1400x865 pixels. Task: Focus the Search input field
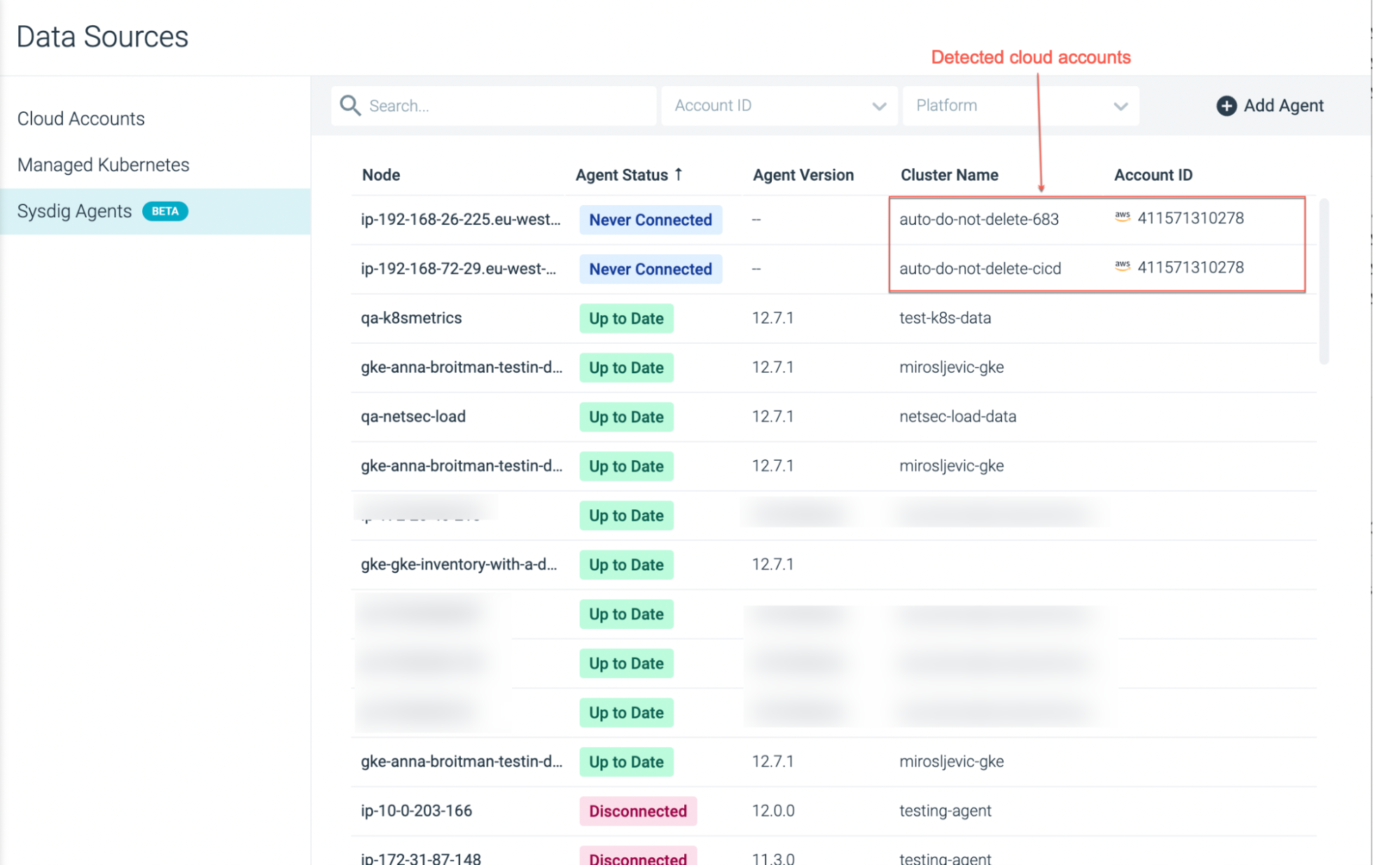[x=494, y=106]
